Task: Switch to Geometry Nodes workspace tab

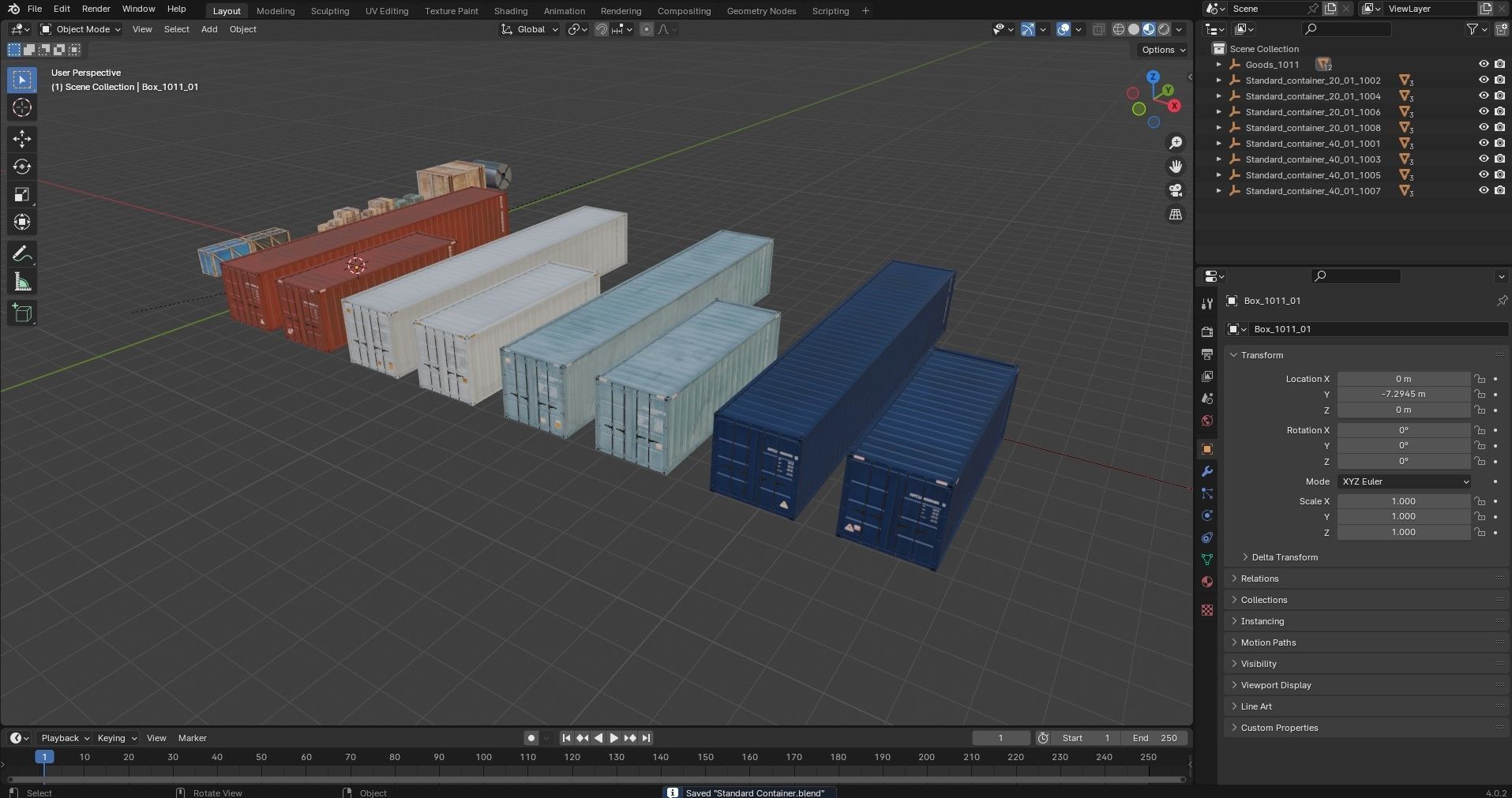Action: 761,11
